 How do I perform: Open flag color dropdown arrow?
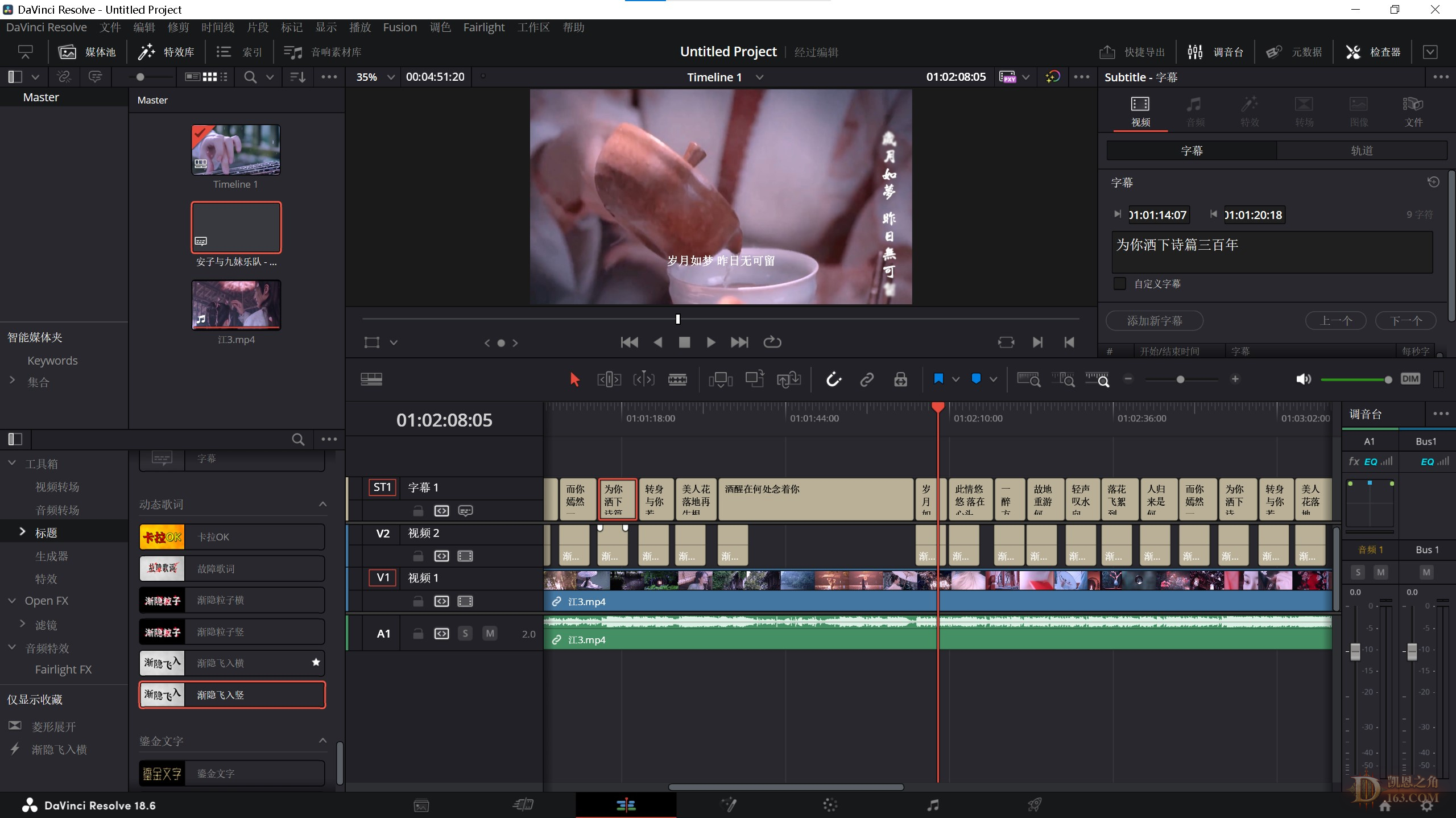955,379
